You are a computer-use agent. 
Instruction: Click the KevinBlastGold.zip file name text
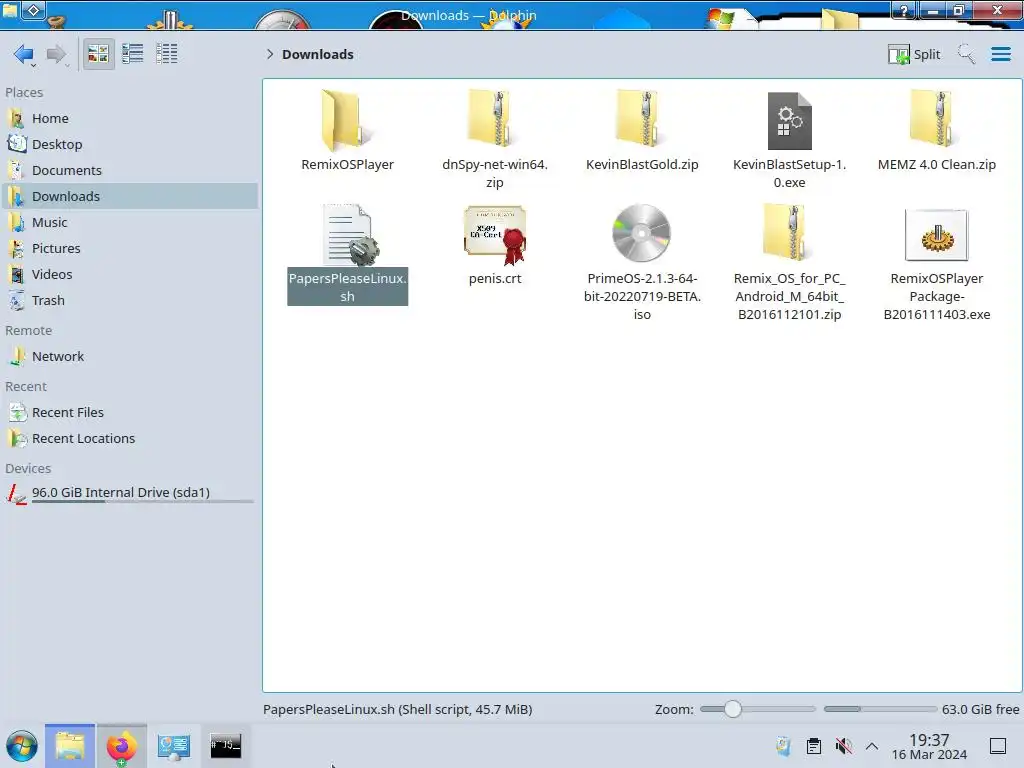642,165
